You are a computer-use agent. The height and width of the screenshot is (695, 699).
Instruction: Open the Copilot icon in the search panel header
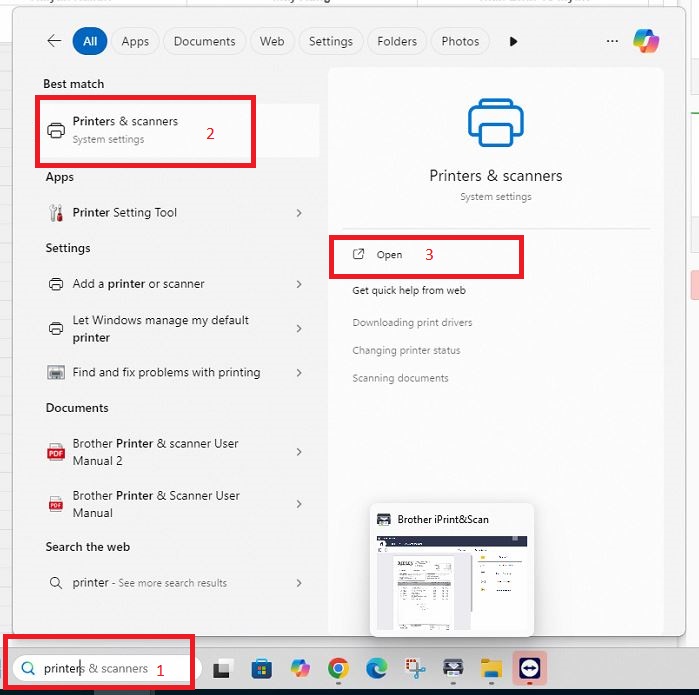[x=646, y=41]
